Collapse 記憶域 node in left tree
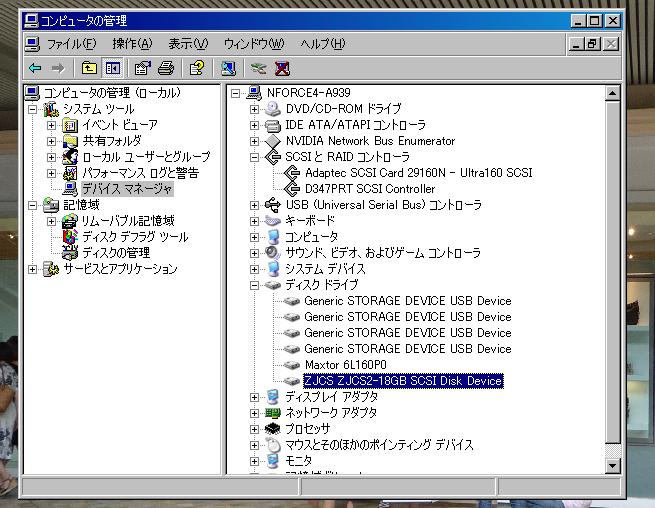This screenshot has height=508, width=655. click(x=32, y=205)
